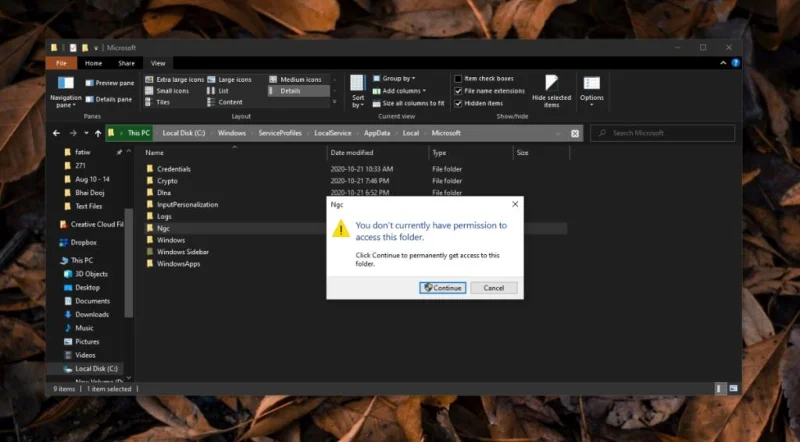This screenshot has width=800, height=442.
Task: Toggle the Details pane
Action: (x=109, y=99)
